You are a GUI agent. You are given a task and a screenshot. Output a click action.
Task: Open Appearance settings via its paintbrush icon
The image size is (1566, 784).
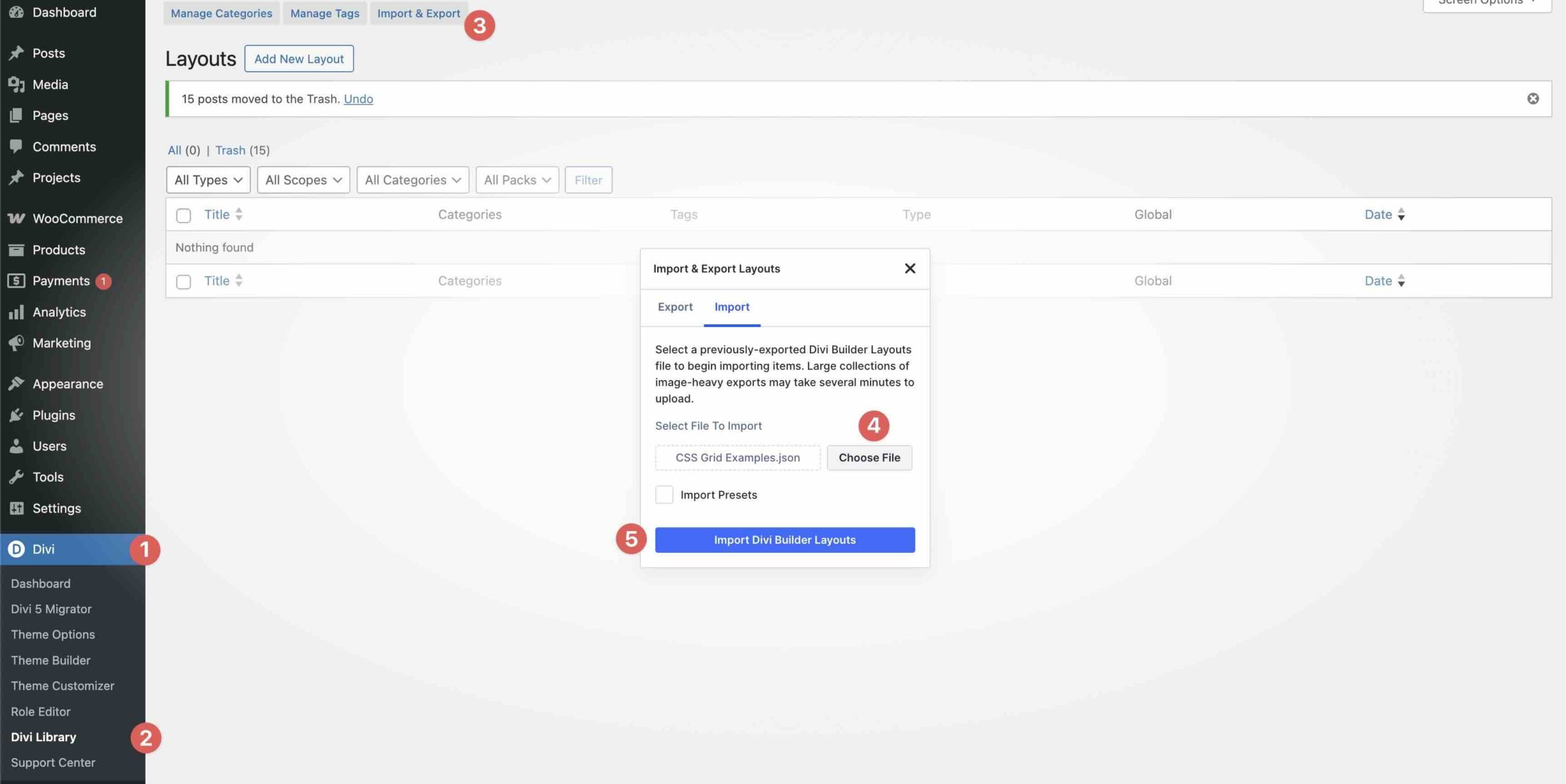17,383
